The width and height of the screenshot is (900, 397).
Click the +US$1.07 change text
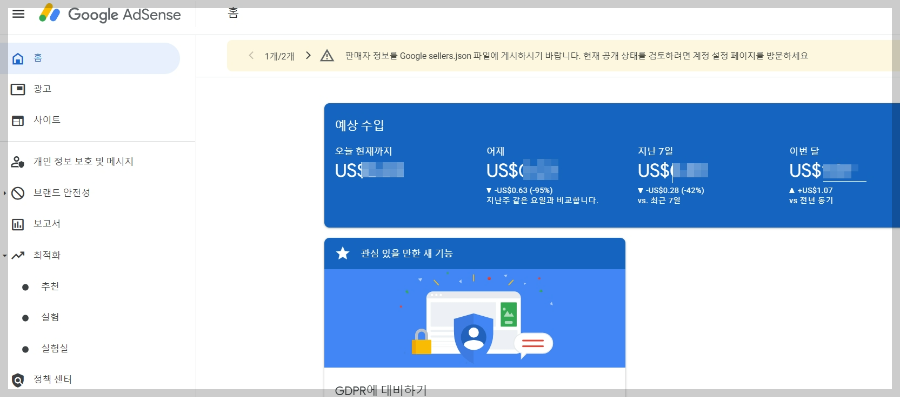811,190
